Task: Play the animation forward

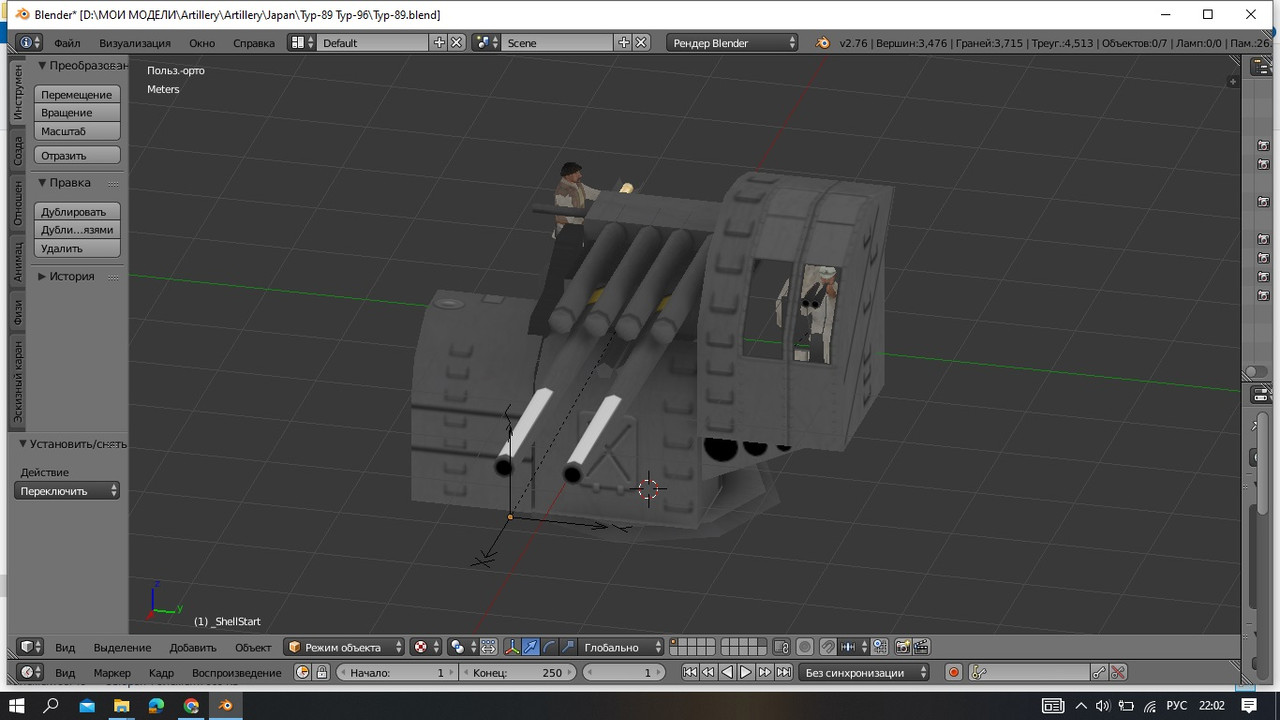Action: coord(746,673)
